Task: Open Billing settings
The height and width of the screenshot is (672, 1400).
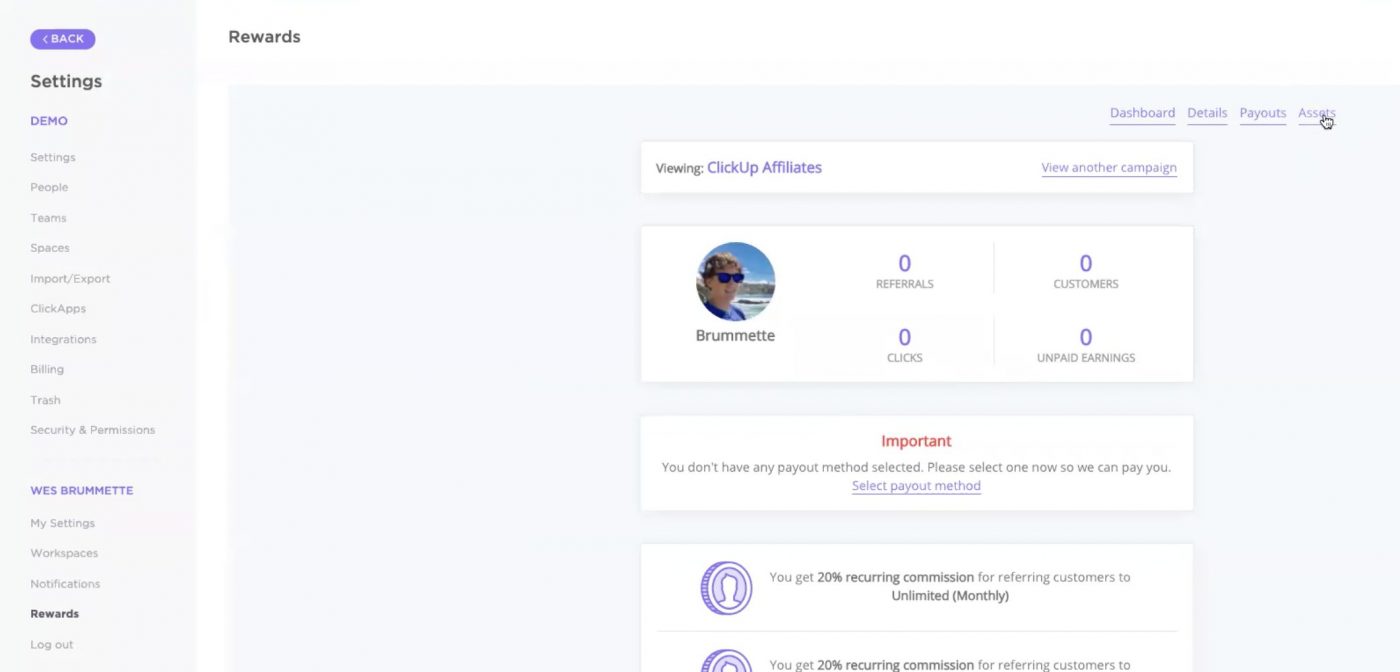Action: [x=47, y=369]
